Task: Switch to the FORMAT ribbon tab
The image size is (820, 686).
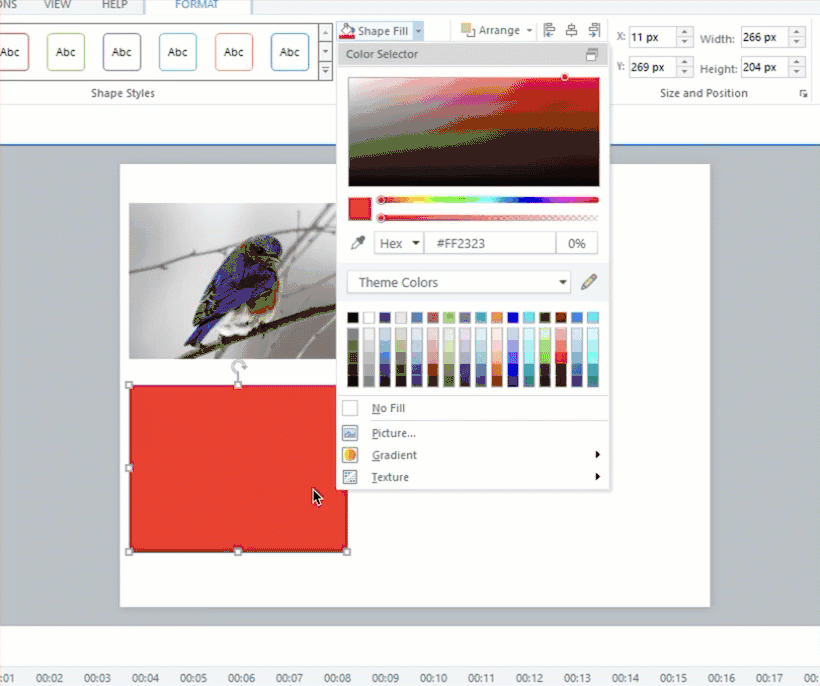Action: click(196, 5)
